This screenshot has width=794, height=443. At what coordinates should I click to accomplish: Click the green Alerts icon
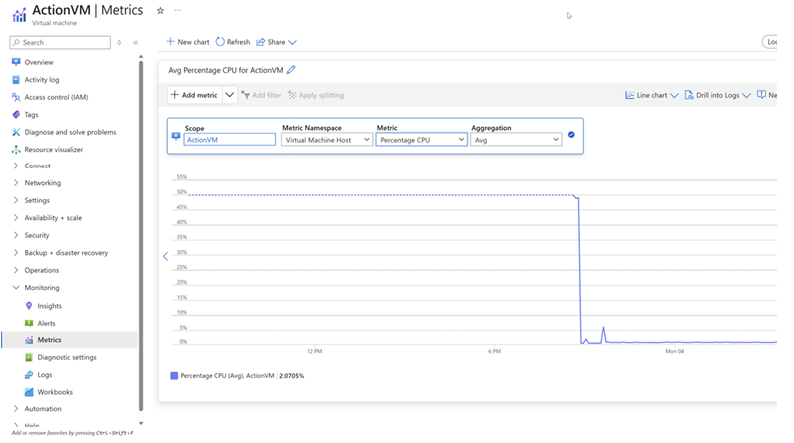tap(29, 323)
